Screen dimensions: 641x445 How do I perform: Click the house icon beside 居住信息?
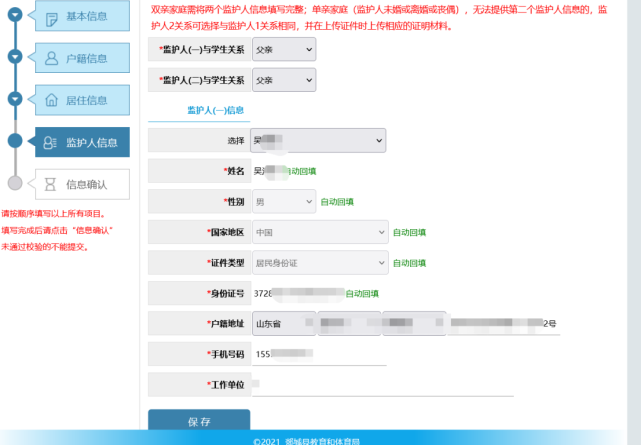click(x=52, y=100)
